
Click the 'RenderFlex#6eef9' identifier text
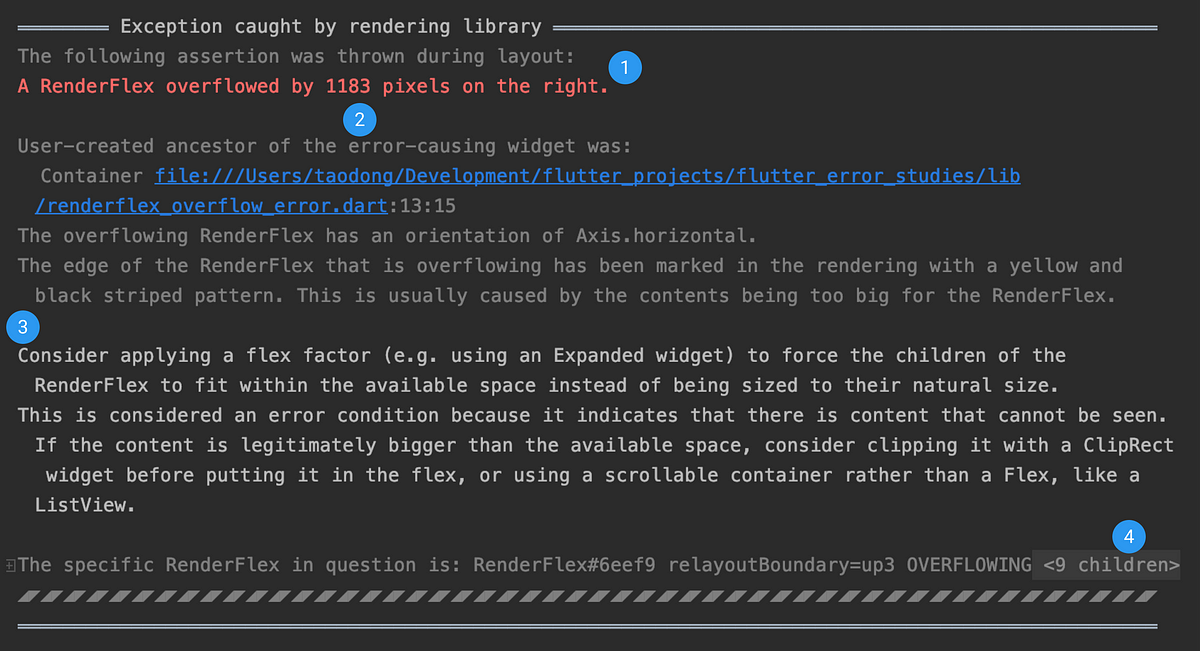[564, 565]
